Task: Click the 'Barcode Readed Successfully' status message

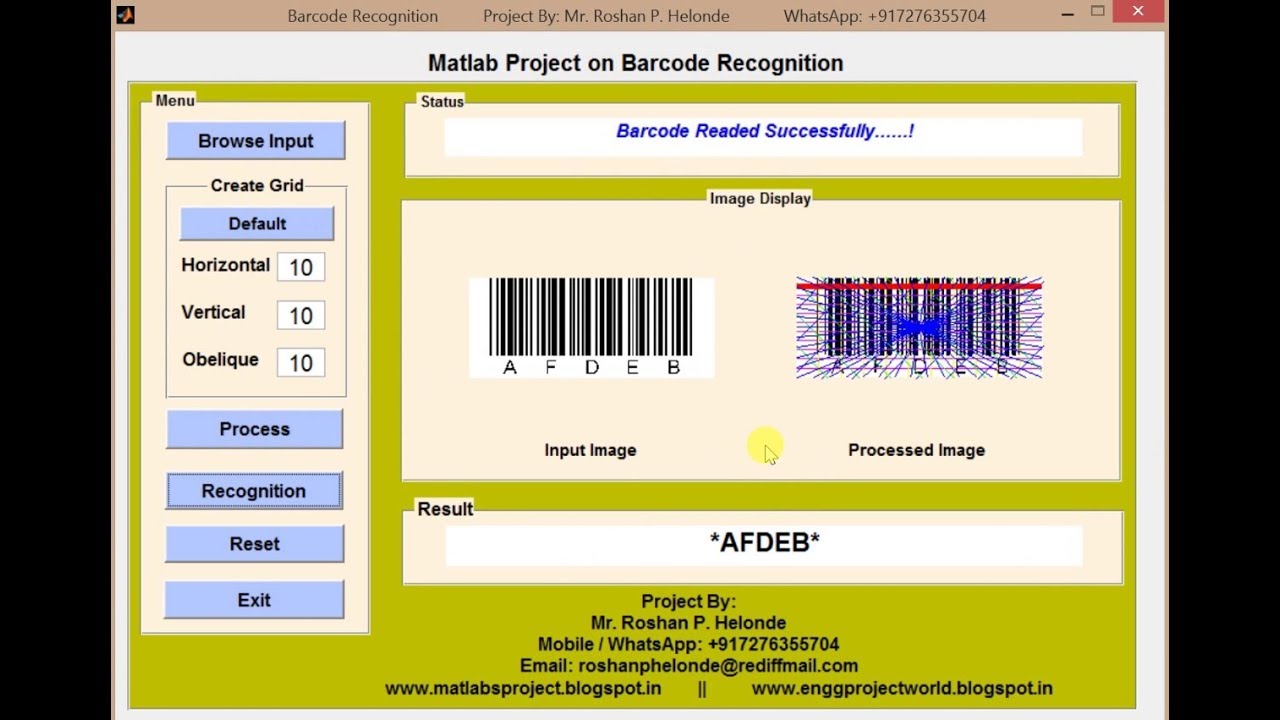Action: (x=765, y=131)
